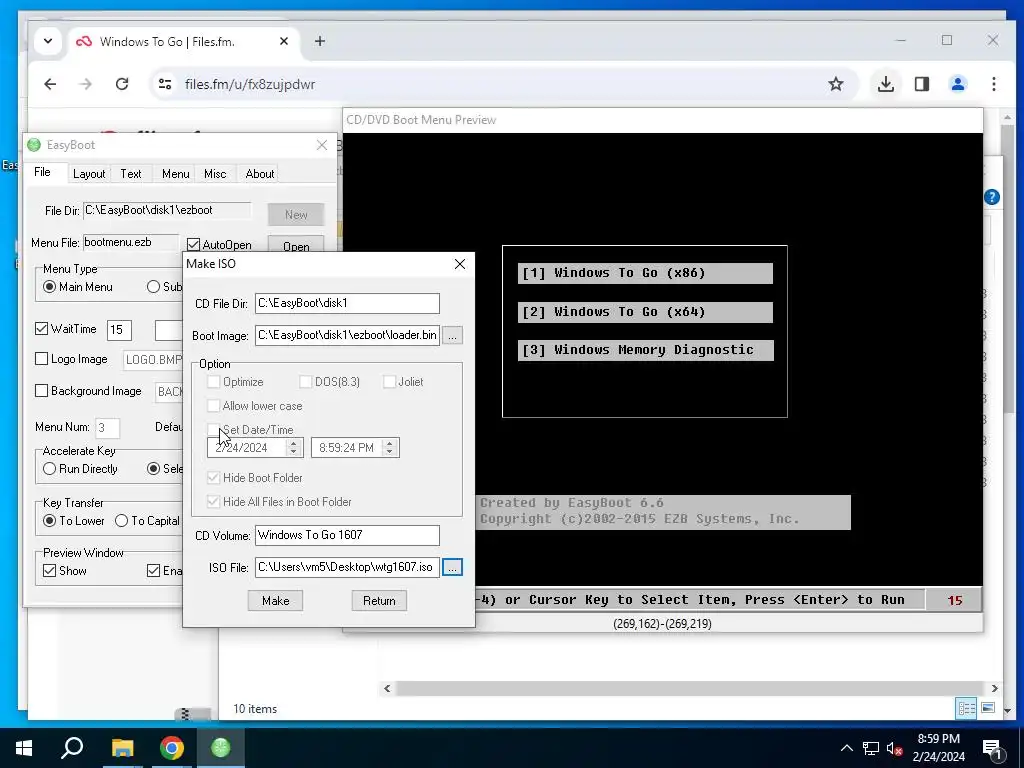Click Chrome's back navigation arrow
1024x768 pixels.
point(50,84)
